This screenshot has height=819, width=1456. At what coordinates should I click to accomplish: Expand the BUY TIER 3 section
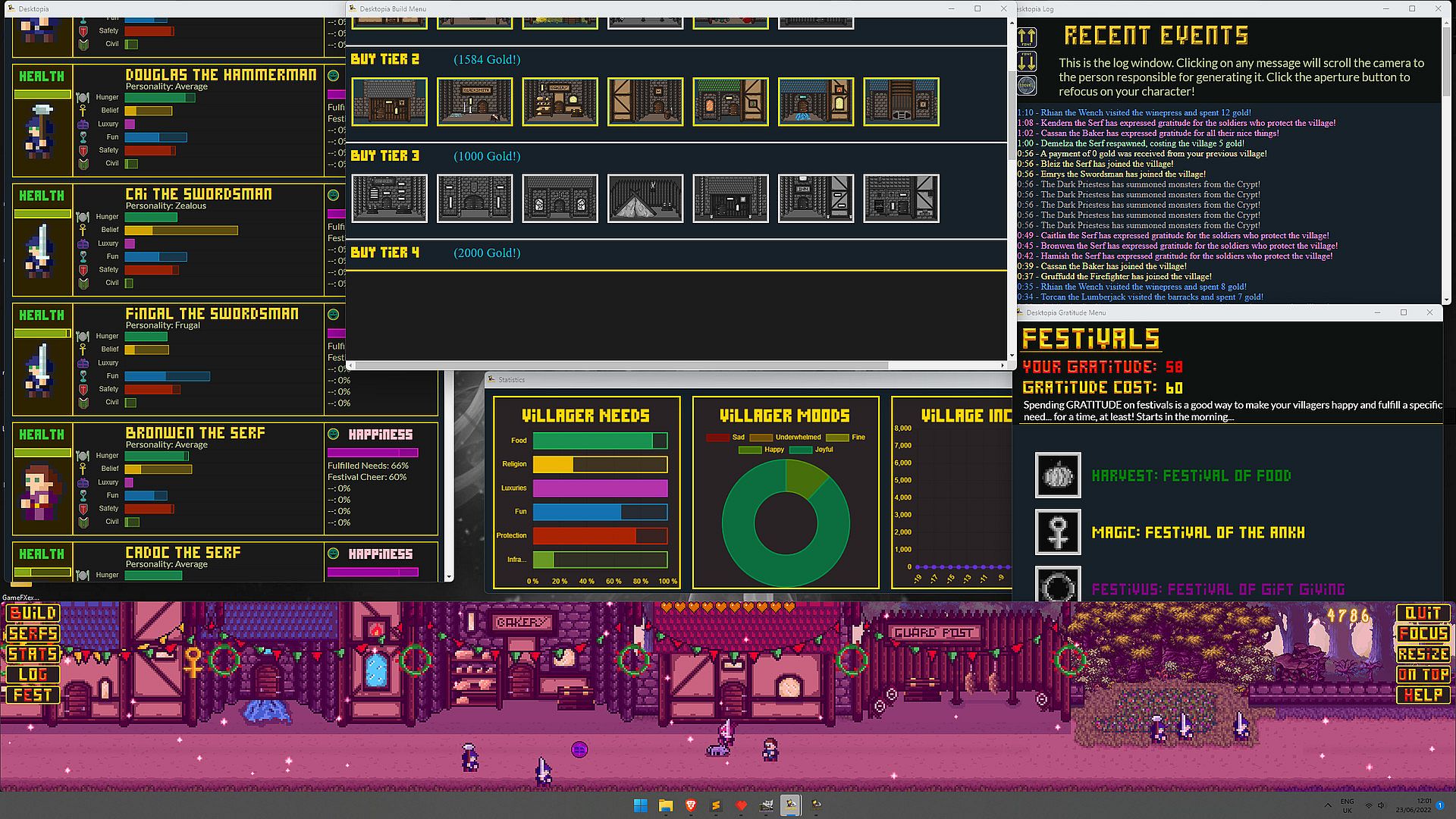(x=384, y=156)
